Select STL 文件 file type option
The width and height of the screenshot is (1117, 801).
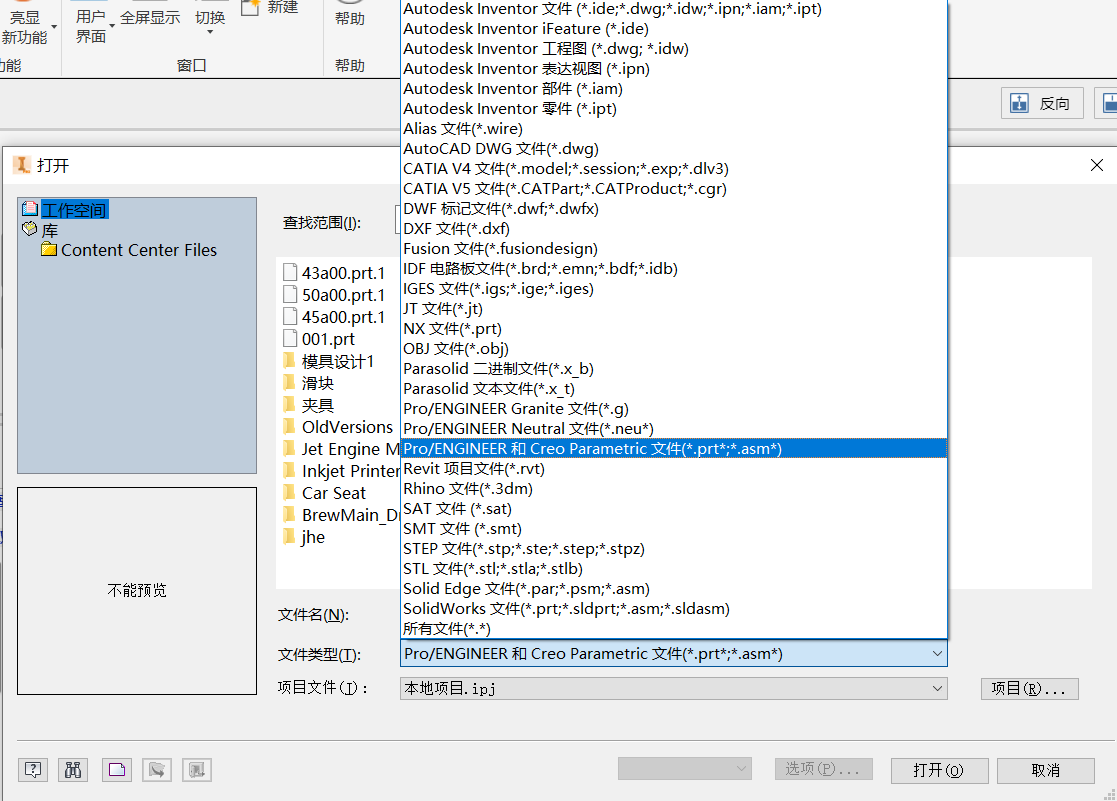[674, 569]
